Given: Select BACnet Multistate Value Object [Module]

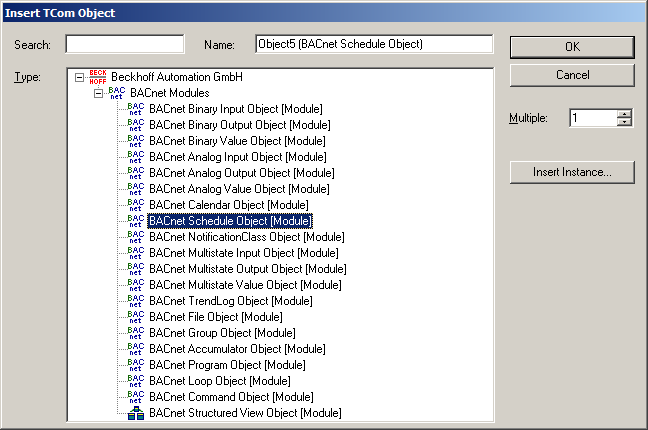Looking at the screenshot, I should [x=245, y=285].
